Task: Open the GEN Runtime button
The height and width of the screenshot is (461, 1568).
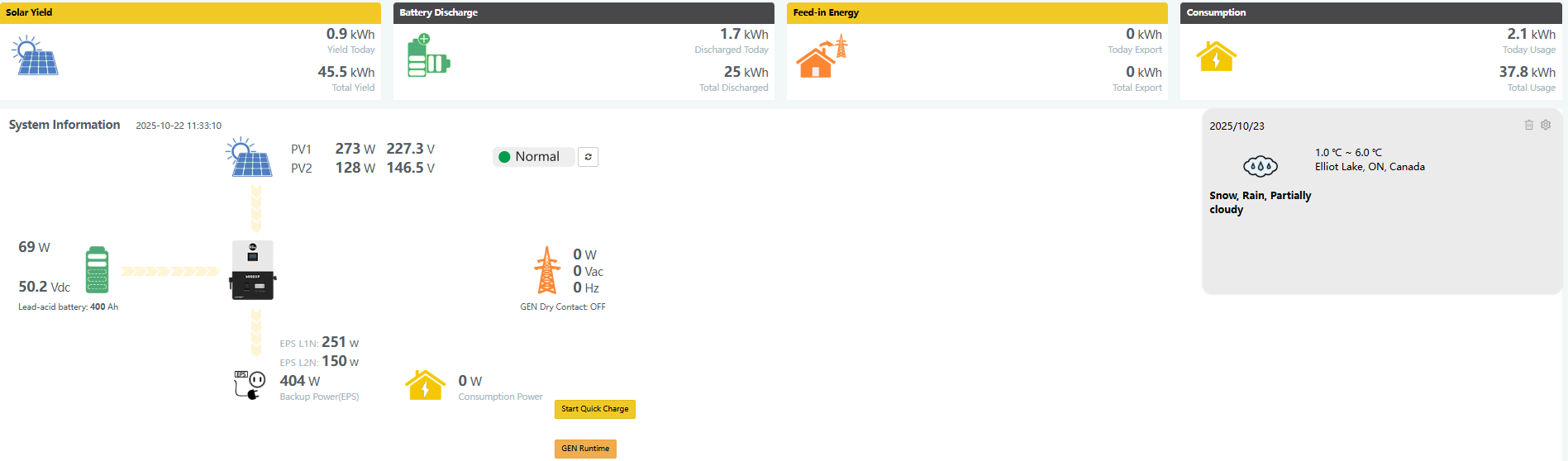Action: point(585,449)
